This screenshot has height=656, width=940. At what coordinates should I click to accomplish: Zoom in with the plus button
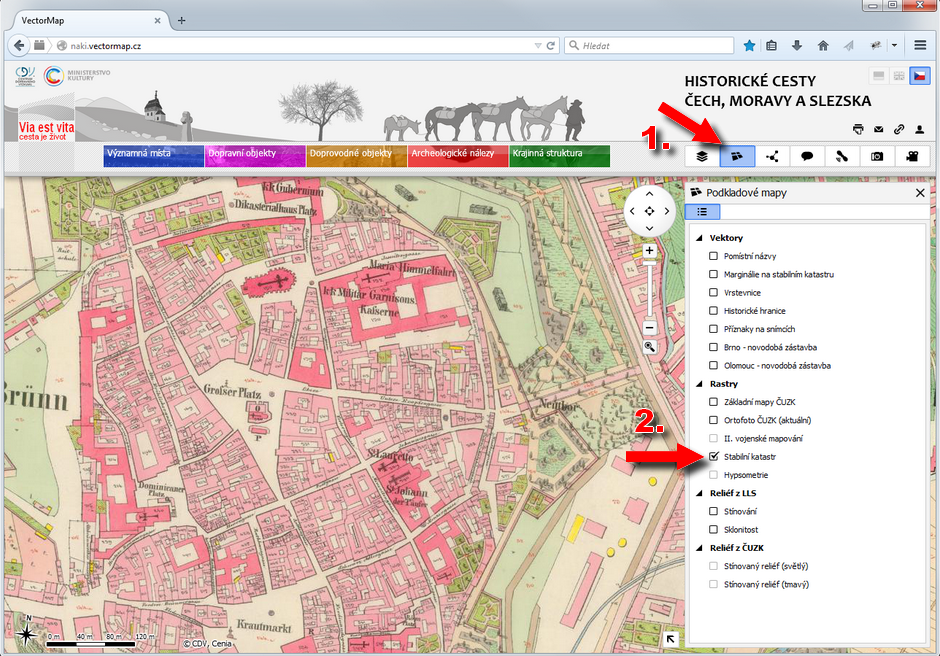(x=649, y=251)
